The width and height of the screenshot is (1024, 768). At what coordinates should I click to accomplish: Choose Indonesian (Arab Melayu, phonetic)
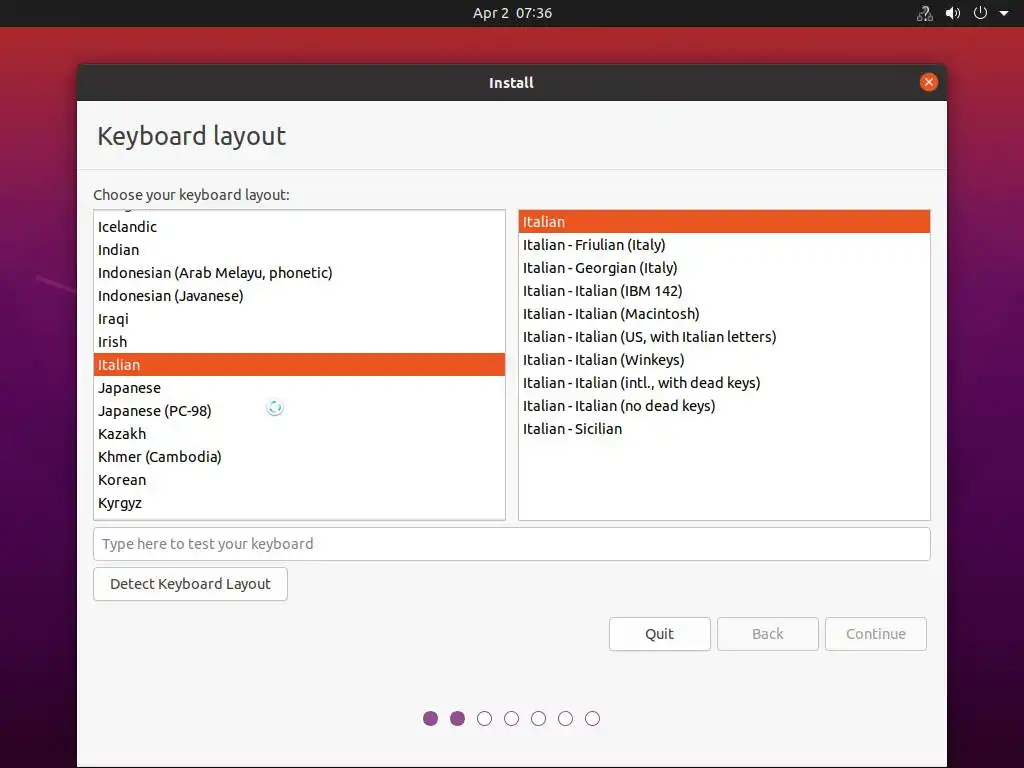pos(299,272)
